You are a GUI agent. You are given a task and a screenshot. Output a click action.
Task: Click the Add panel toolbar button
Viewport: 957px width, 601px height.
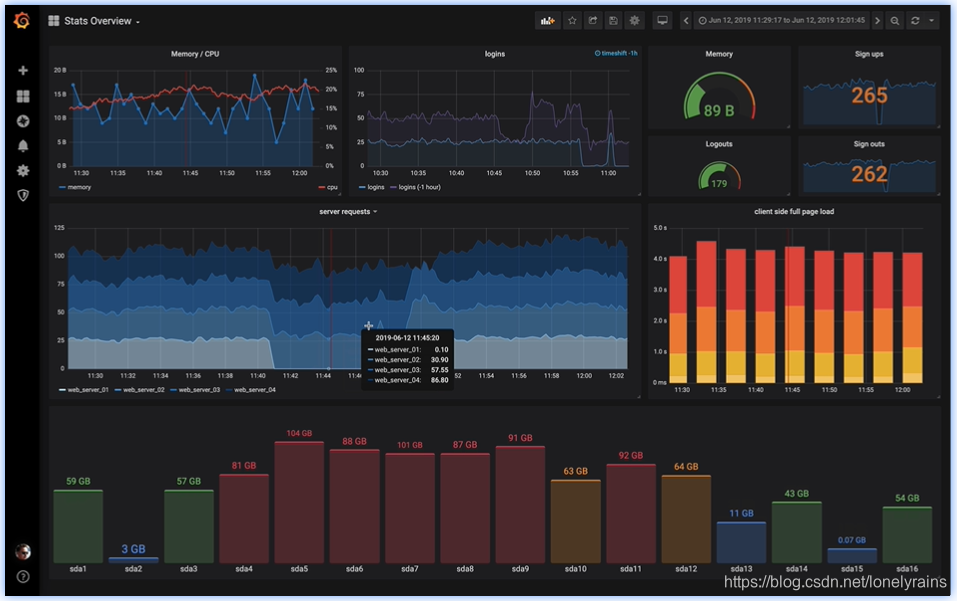tap(547, 21)
